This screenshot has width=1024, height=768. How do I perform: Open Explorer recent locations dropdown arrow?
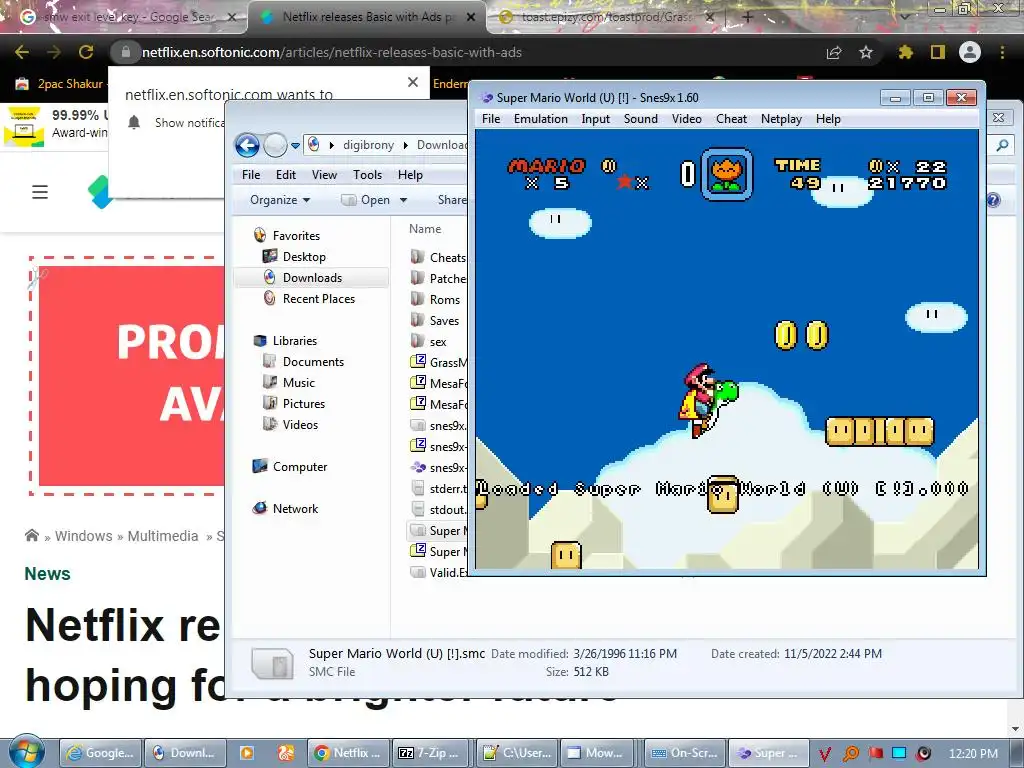[295, 146]
